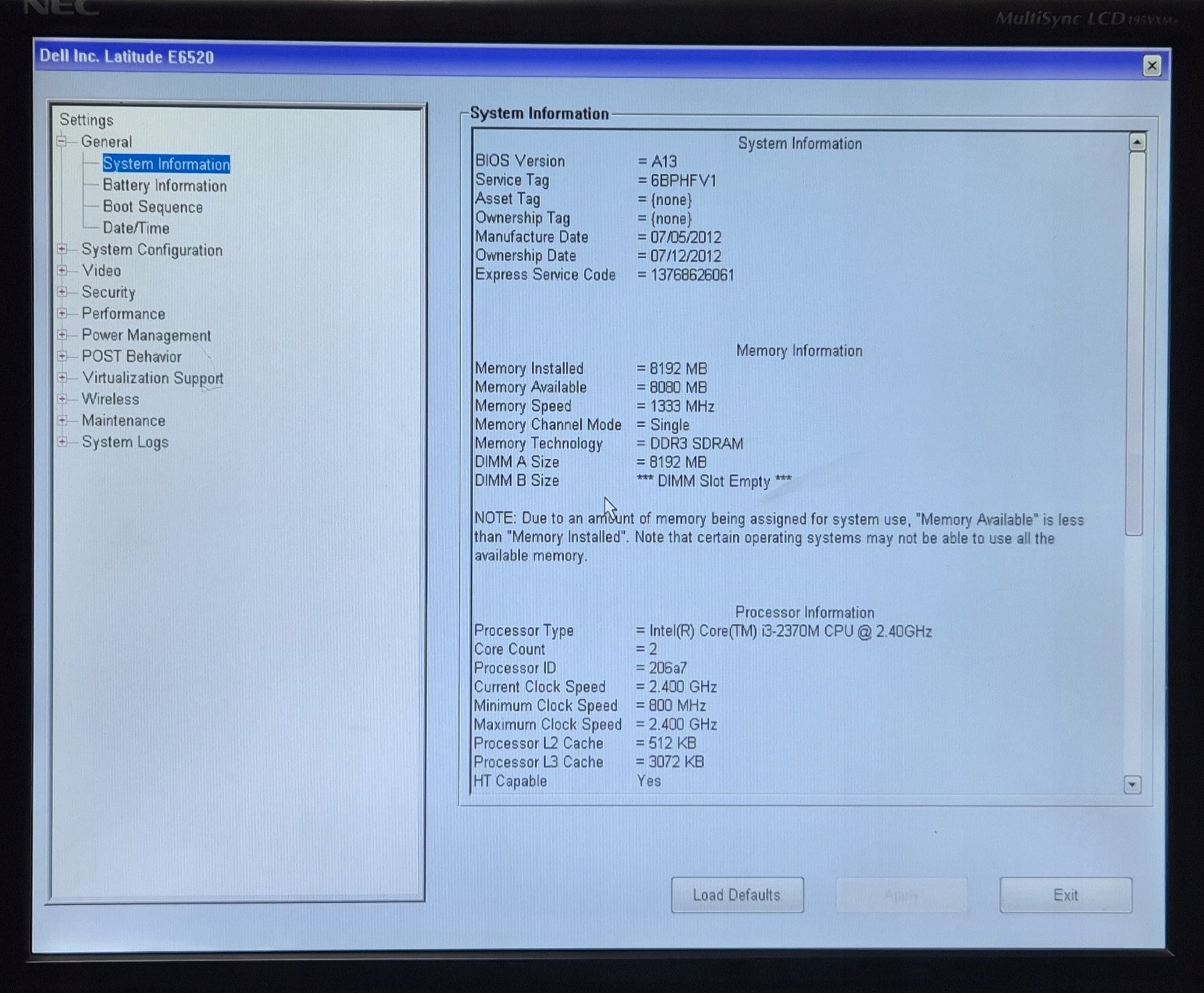1204x993 pixels.
Task: Expand the POST Behavior node
Action: (x=62, y=356)
